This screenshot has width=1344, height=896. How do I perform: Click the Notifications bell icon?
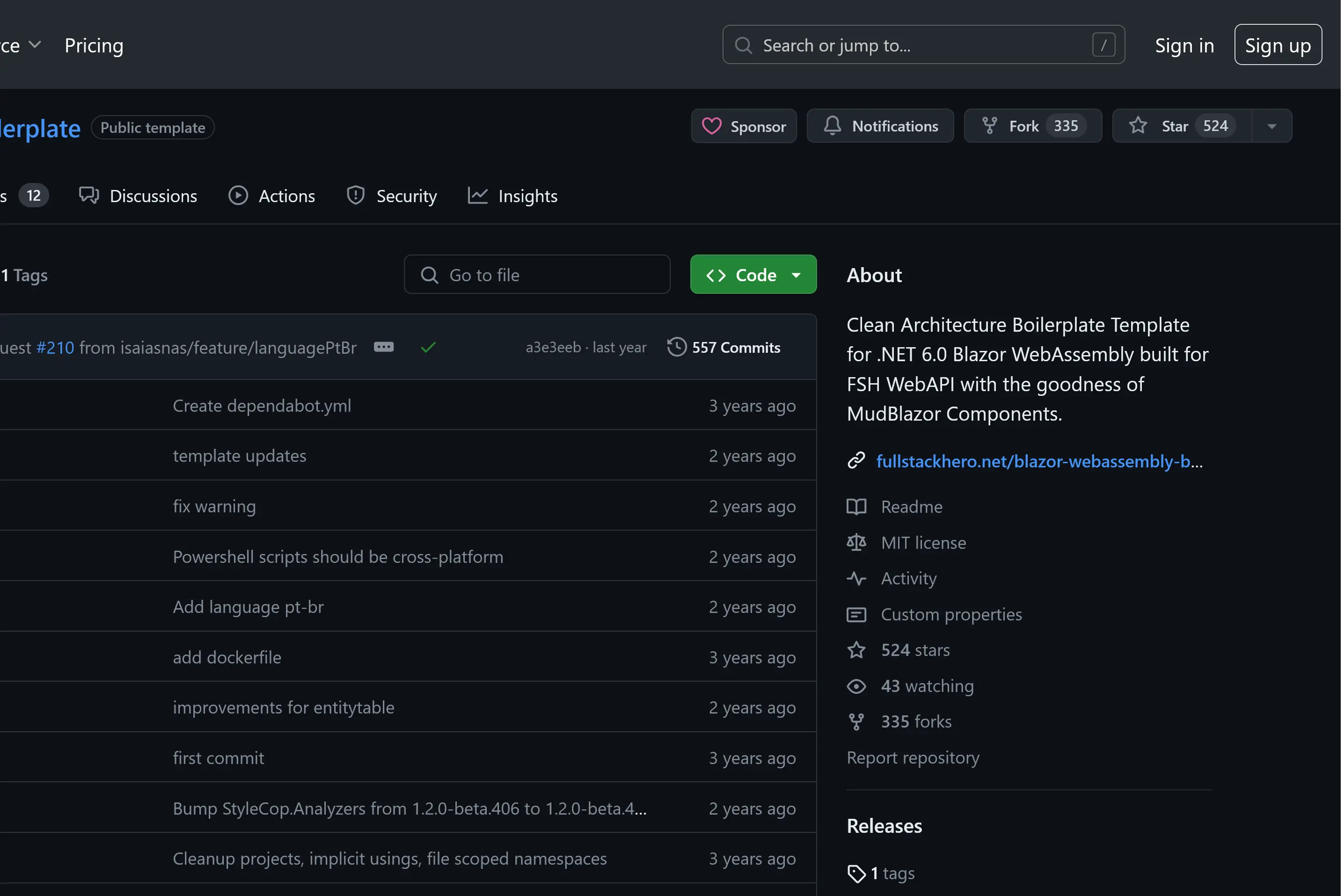832,126
